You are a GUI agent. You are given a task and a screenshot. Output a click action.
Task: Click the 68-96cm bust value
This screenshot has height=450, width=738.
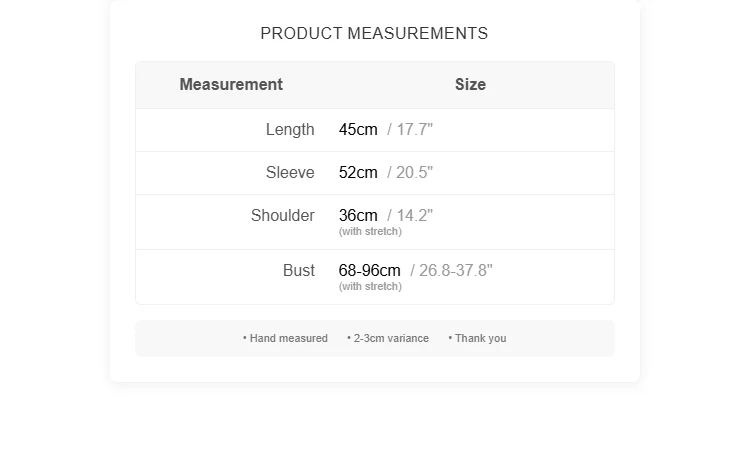[x=369, y=271]
